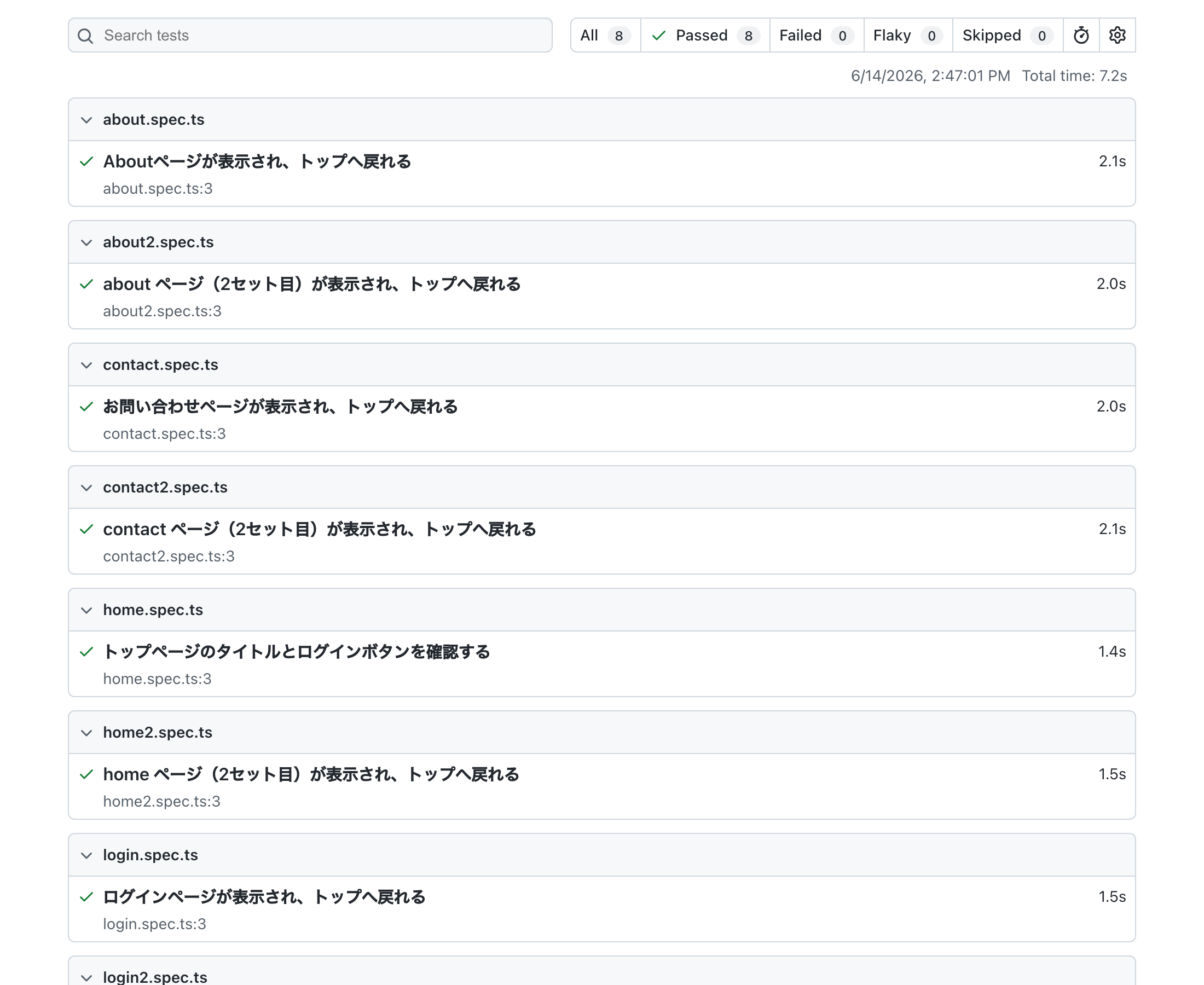Filter by Failed tests

pyautogui.click(x=817, y=35)
